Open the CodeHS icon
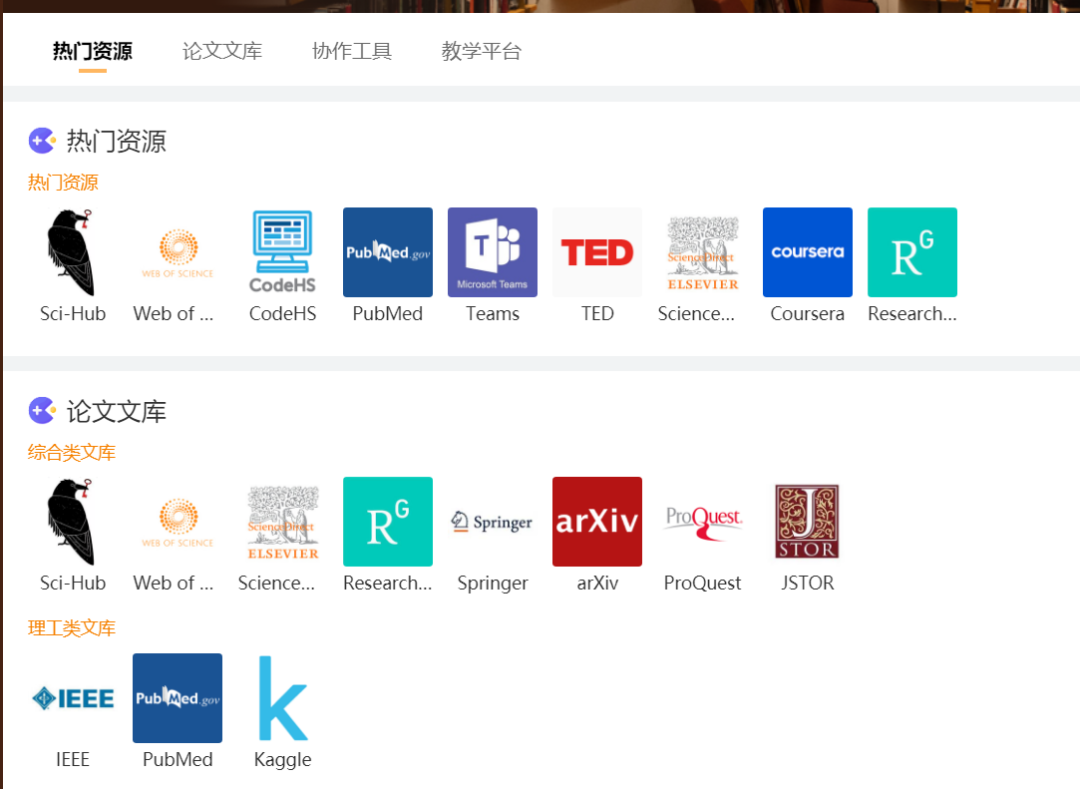Image resolution: width=1080 pixels, height=789 pixels. (282, 253)
